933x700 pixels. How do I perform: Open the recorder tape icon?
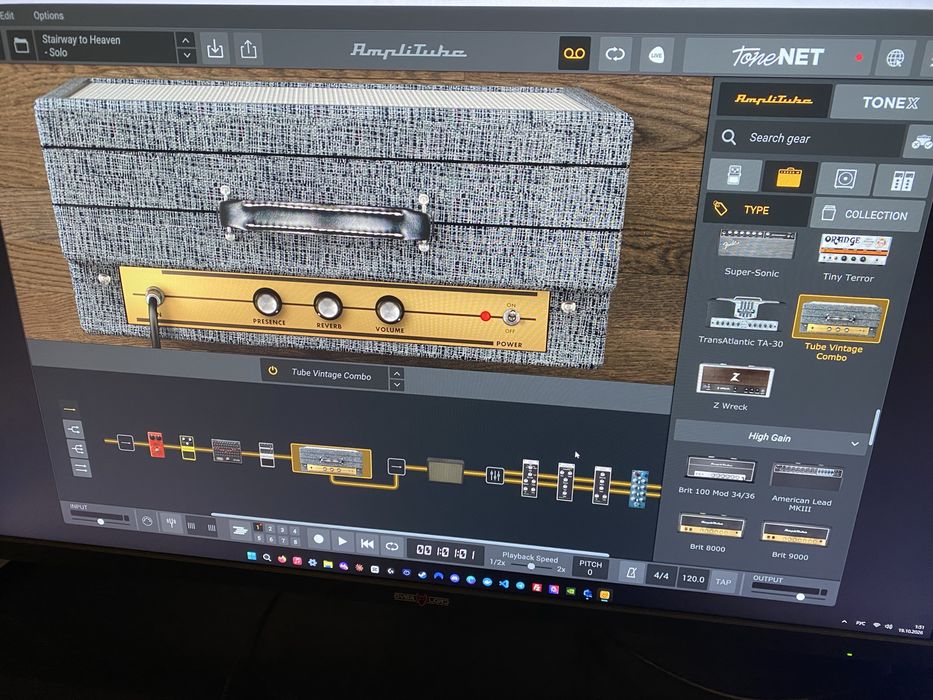pos(574,54)
